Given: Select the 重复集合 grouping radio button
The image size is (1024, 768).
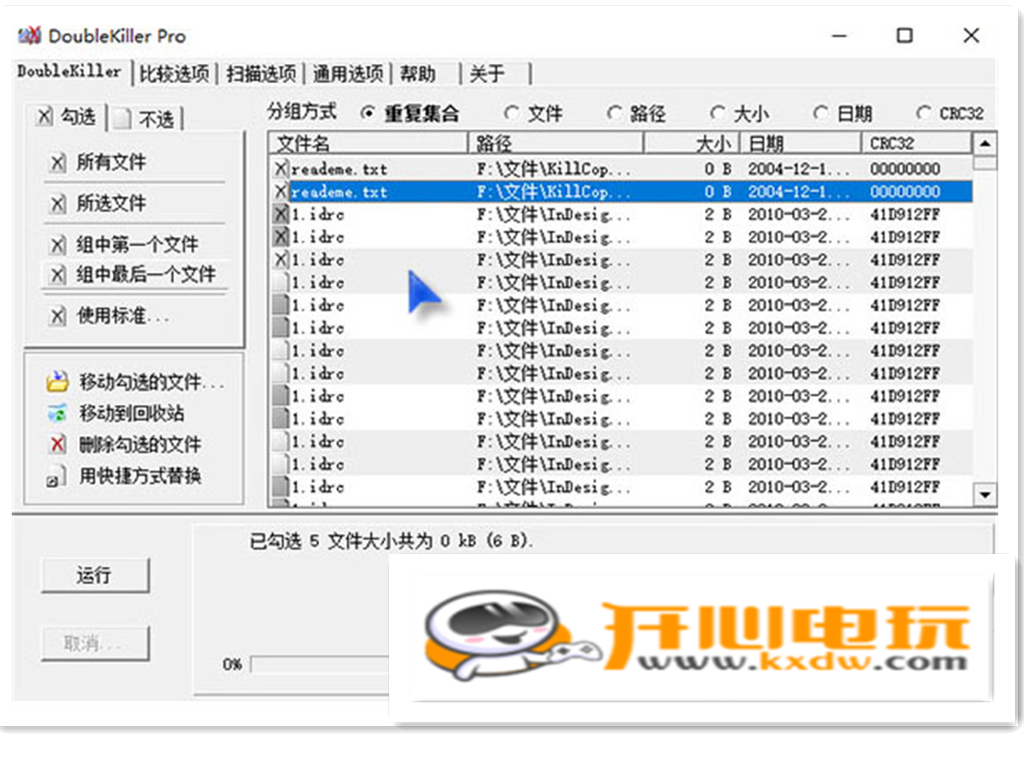Looking at the screenshot, I should (x=370, y=113).
